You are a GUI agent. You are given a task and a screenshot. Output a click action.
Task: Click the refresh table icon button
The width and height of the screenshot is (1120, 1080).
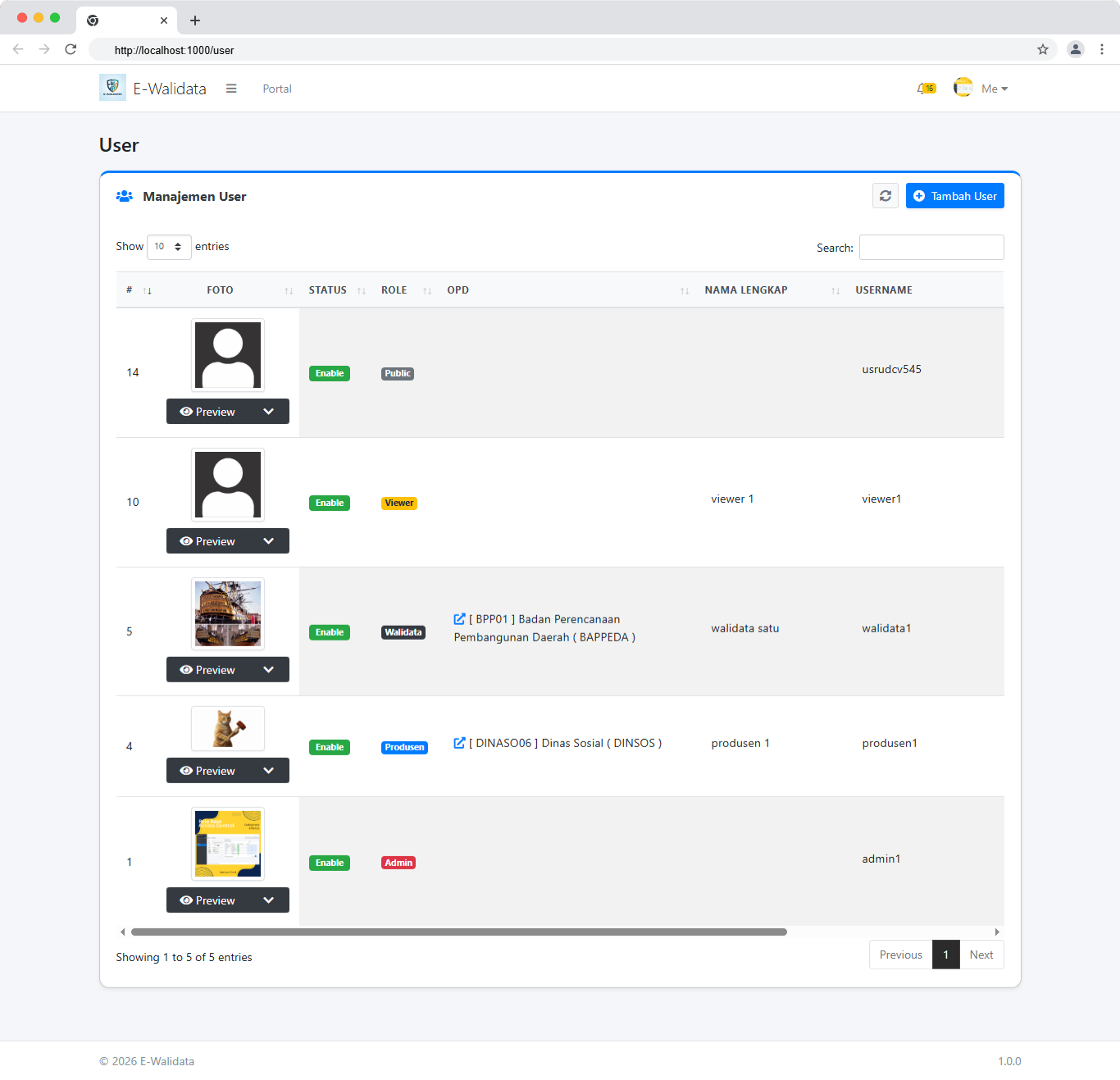(x=885, y=196)
